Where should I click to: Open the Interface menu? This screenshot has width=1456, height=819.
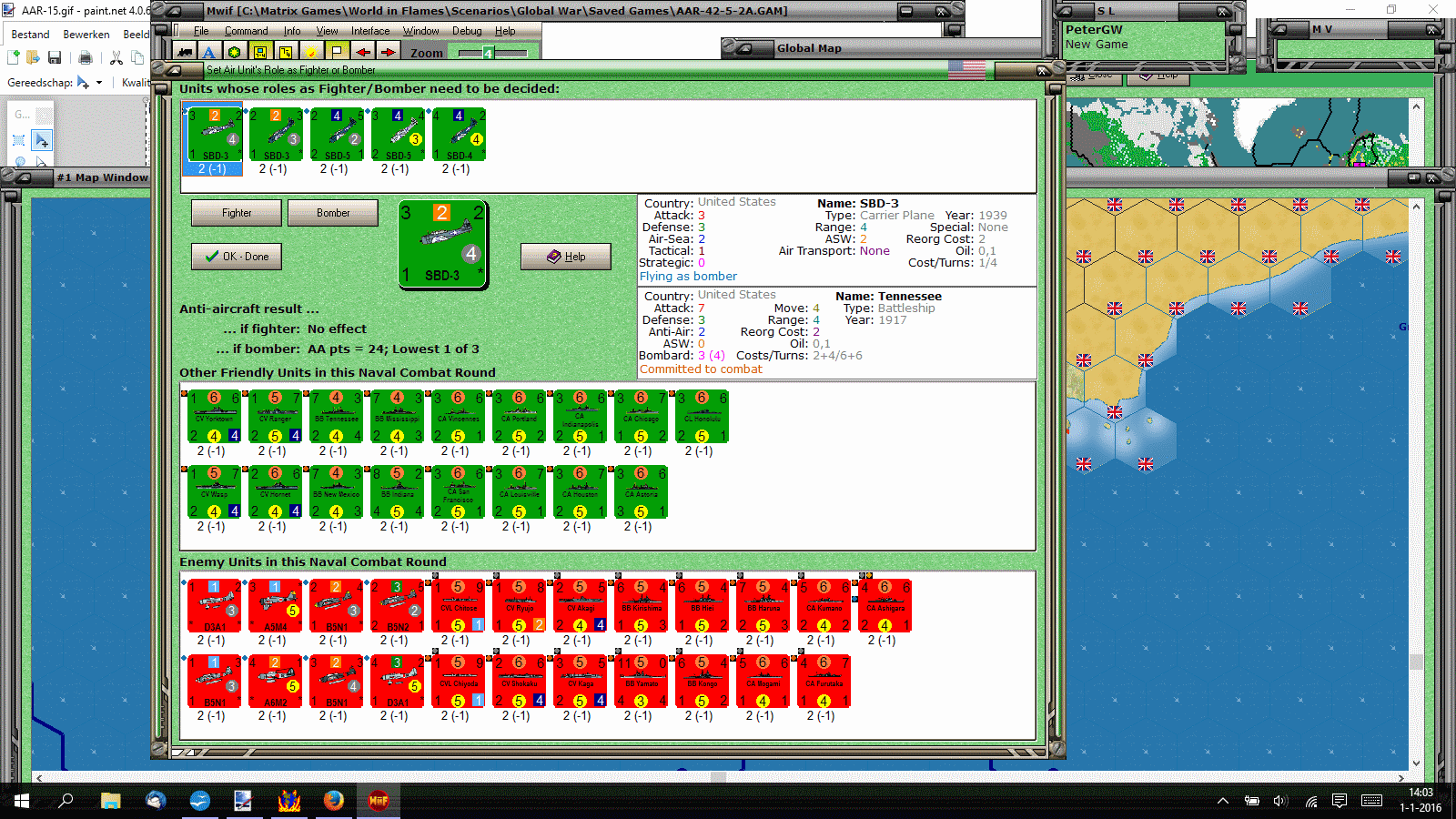(x=370, y=31)
